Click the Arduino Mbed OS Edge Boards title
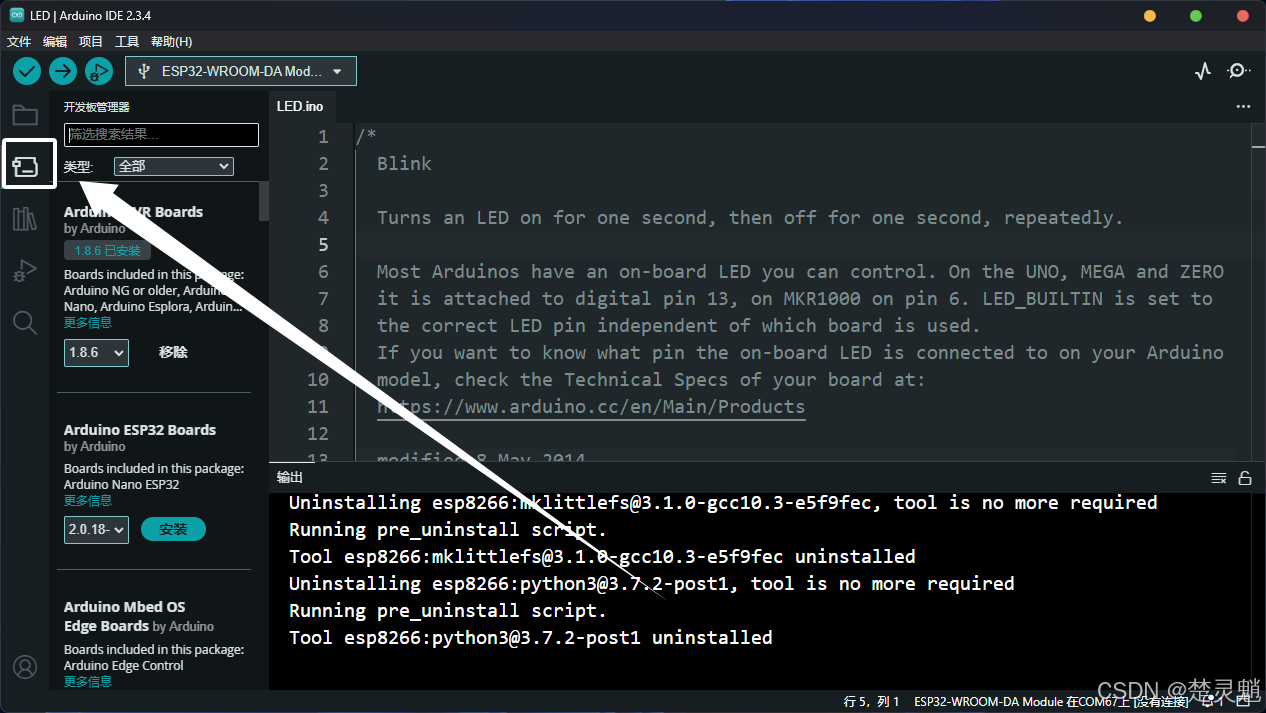 click(x=124, y=616)
